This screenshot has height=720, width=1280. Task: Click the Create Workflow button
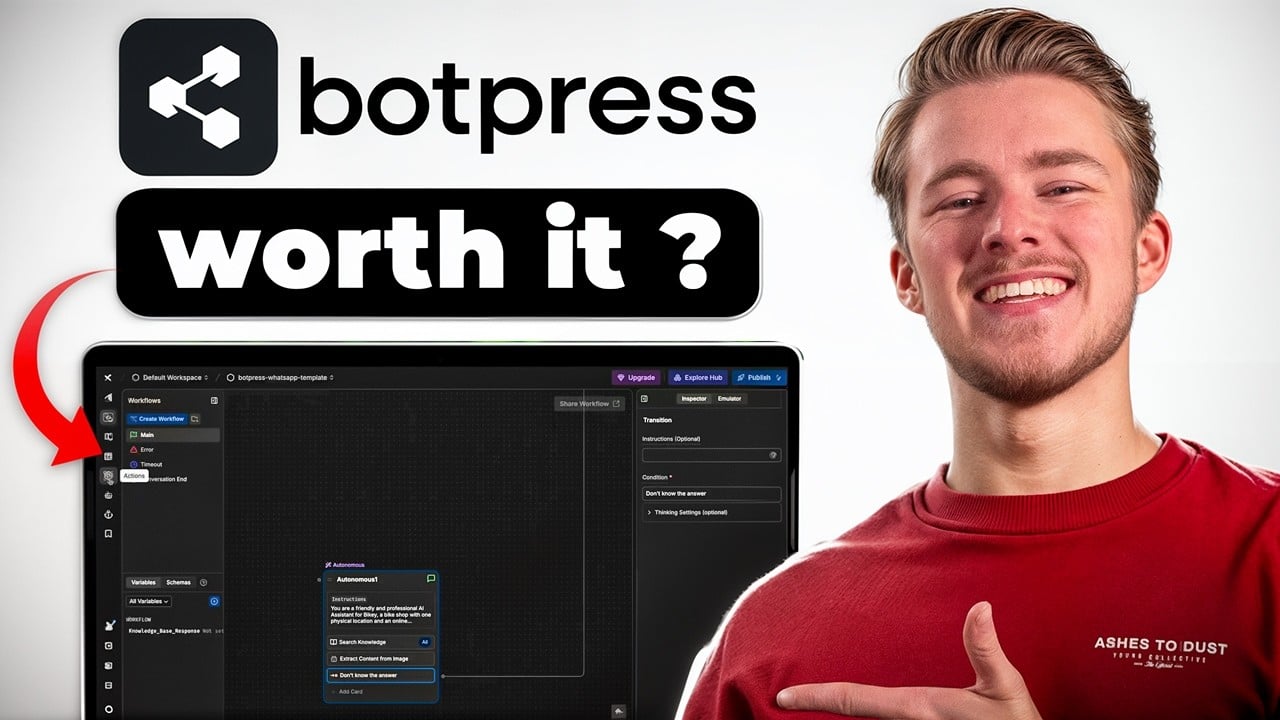[x=157, y=419]
